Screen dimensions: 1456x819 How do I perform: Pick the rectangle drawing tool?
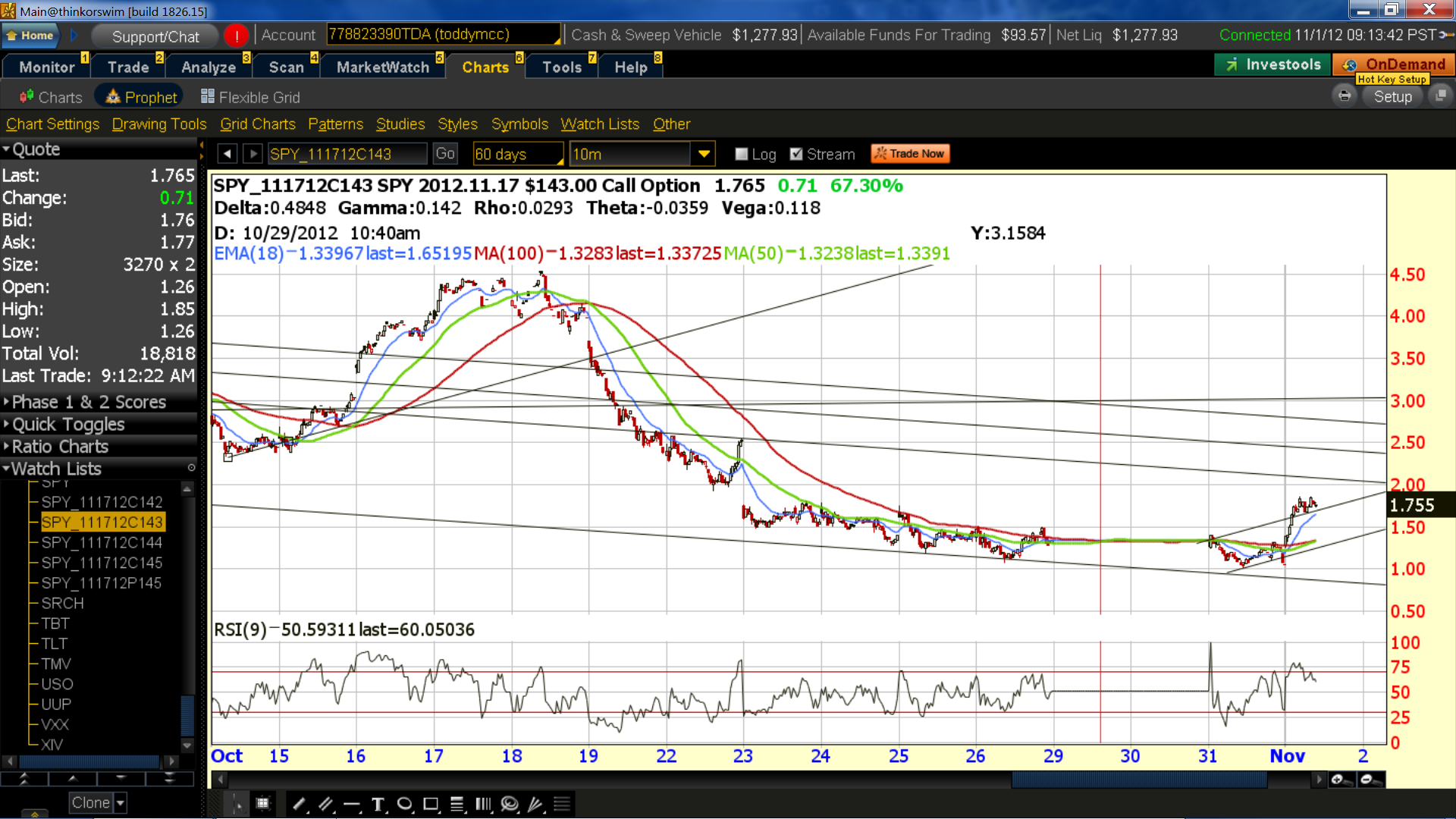(431, 805)
